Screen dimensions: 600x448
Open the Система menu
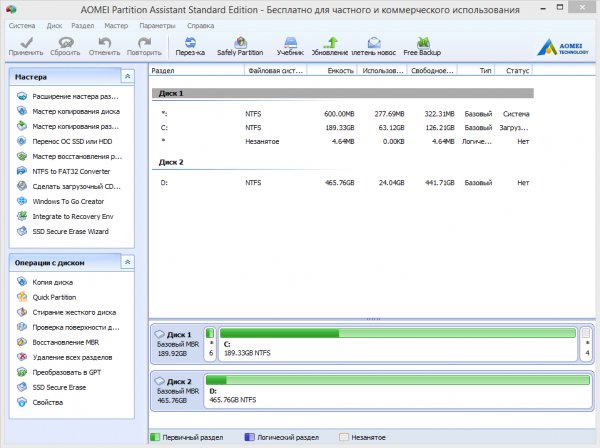tap(22, 26)
